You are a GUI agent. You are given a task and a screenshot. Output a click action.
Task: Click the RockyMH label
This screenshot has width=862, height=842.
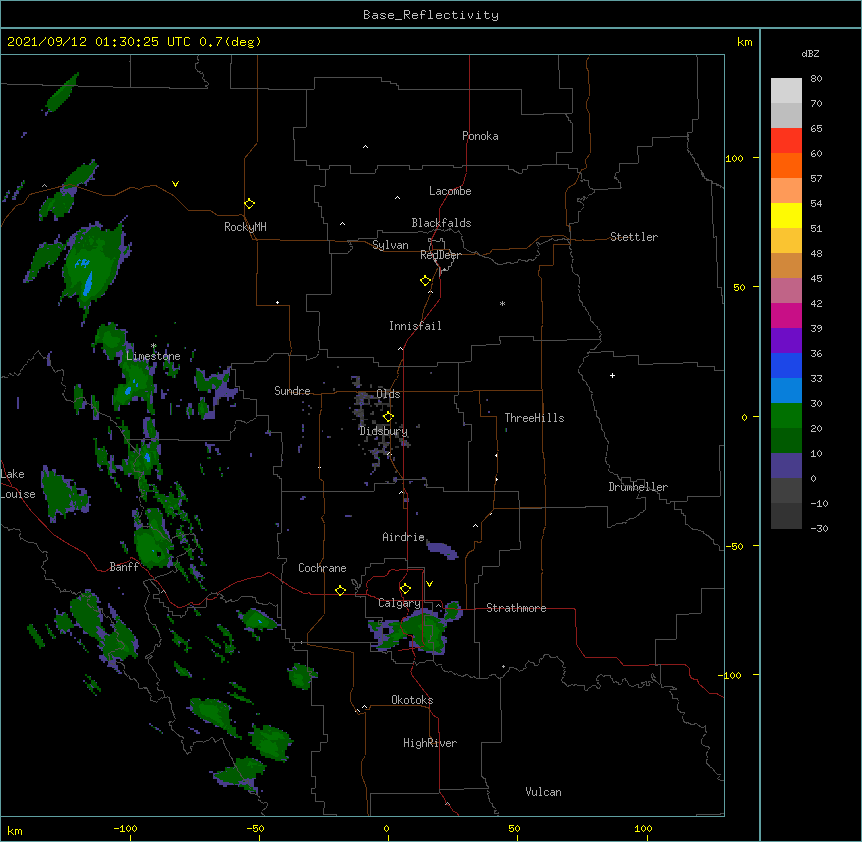[245, 227]
